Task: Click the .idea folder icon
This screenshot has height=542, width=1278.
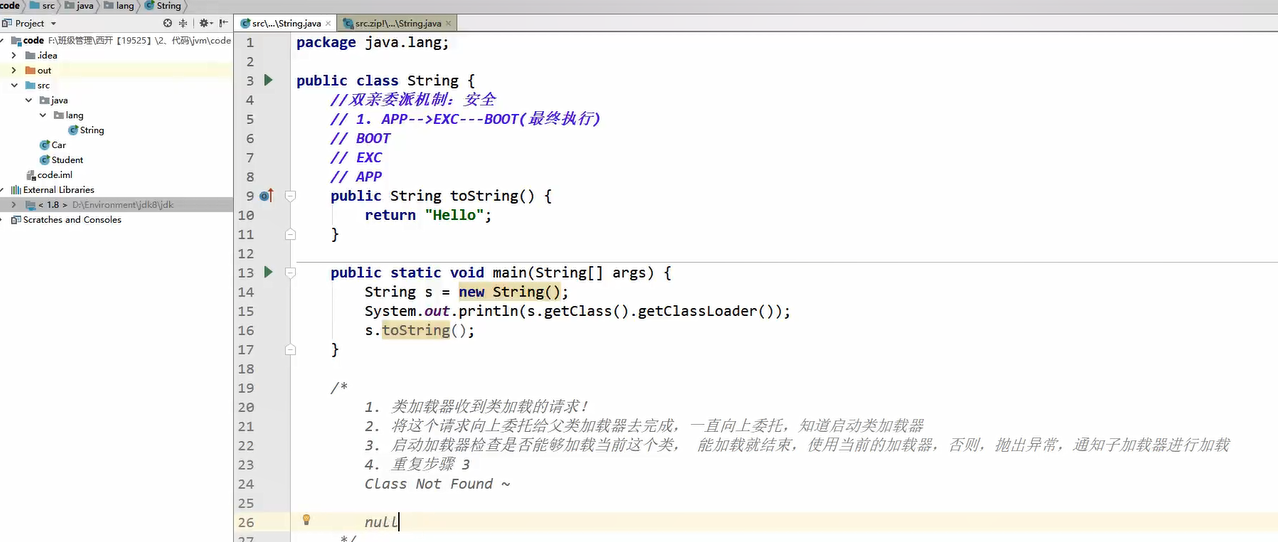Action: click(30, 56)
